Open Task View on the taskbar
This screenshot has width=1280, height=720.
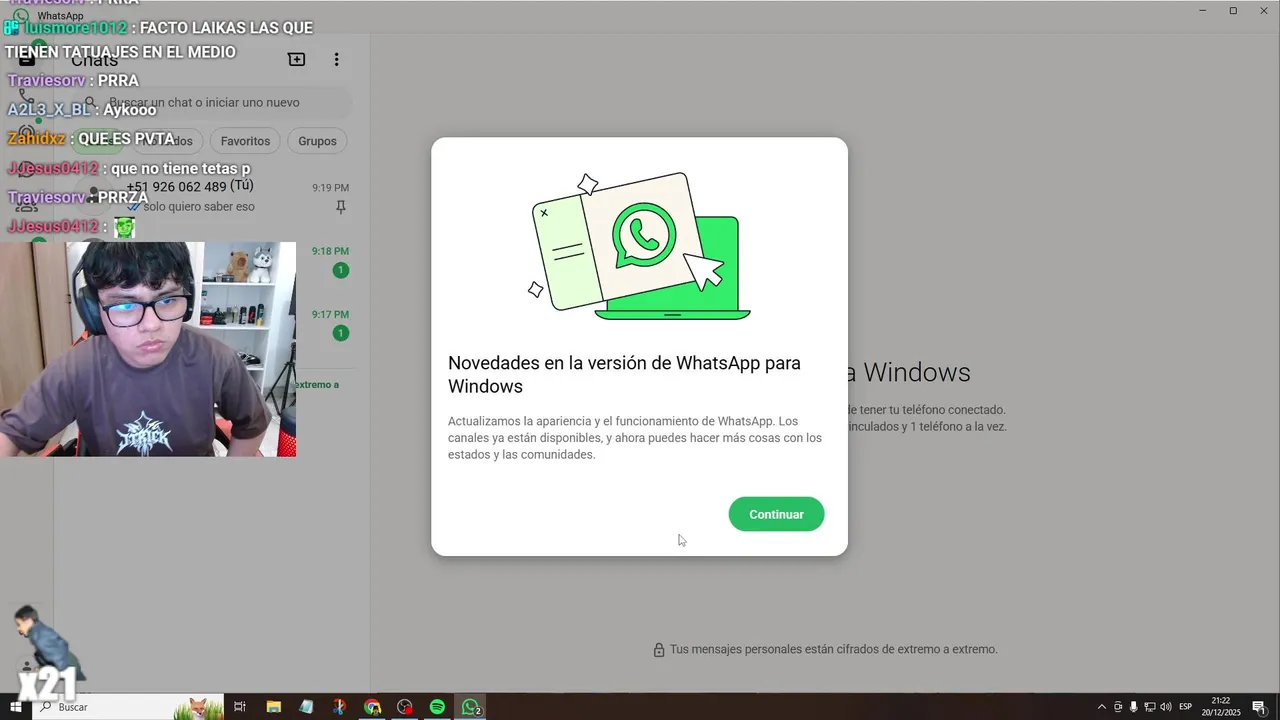[240, 707]
